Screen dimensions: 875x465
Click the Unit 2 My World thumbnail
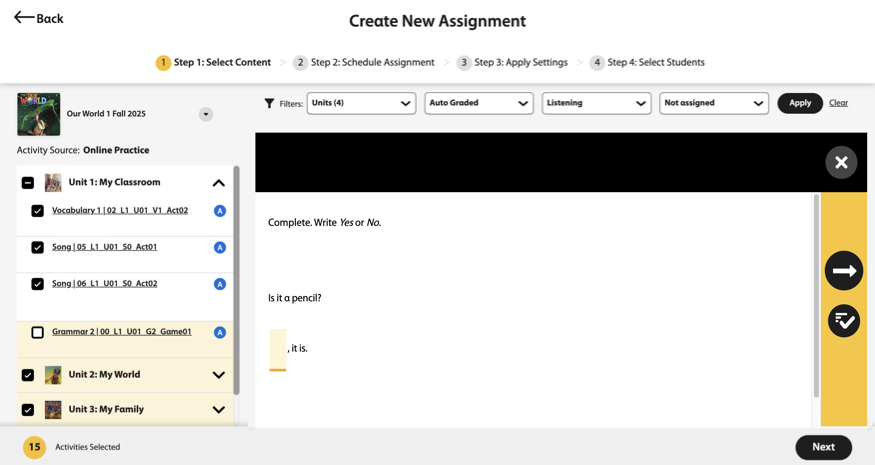click(x=53, y=375)
